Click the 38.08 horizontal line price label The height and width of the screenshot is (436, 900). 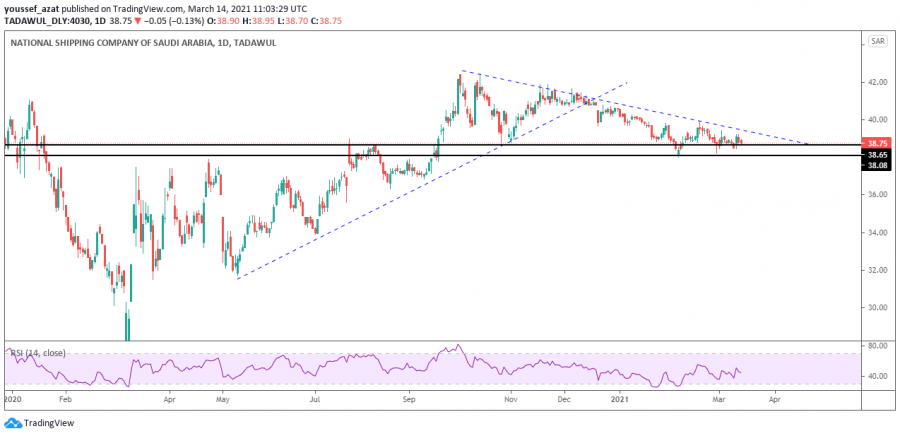tap(877, 165)
